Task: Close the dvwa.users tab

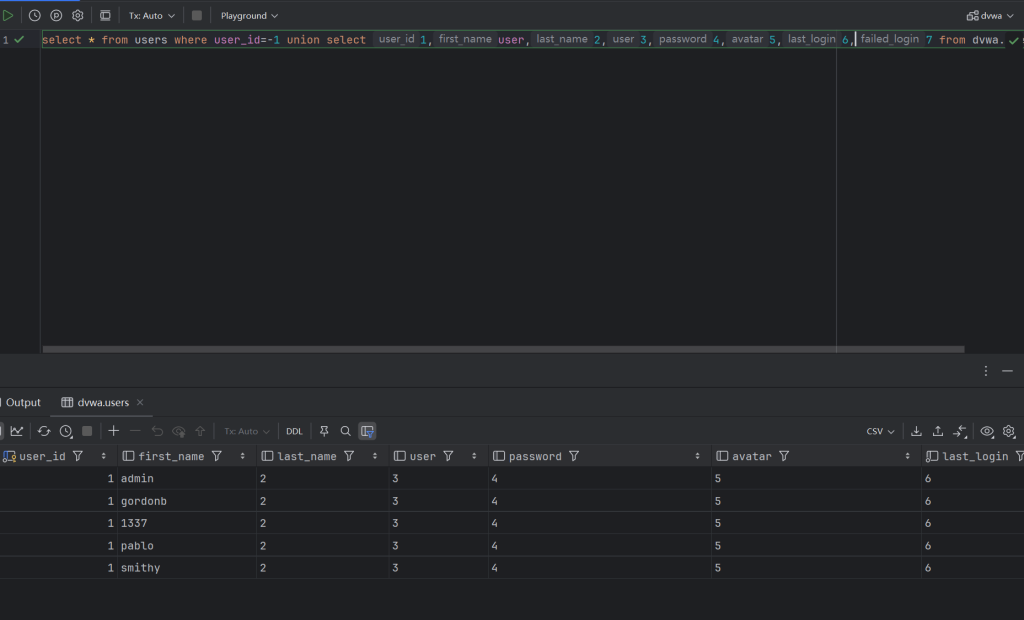Action: (x=140, y=402)
